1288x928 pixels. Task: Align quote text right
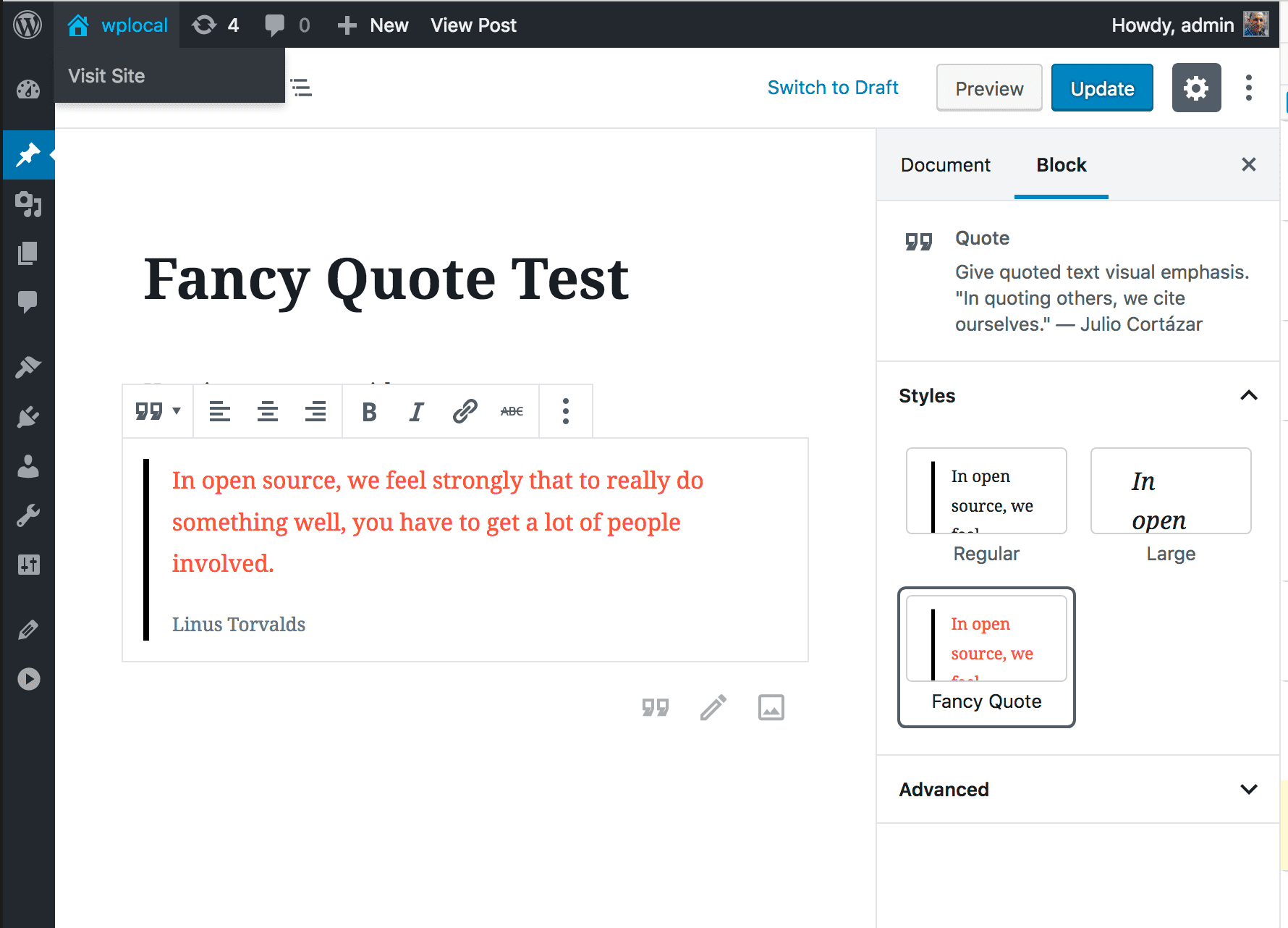(x=315, y=412)
